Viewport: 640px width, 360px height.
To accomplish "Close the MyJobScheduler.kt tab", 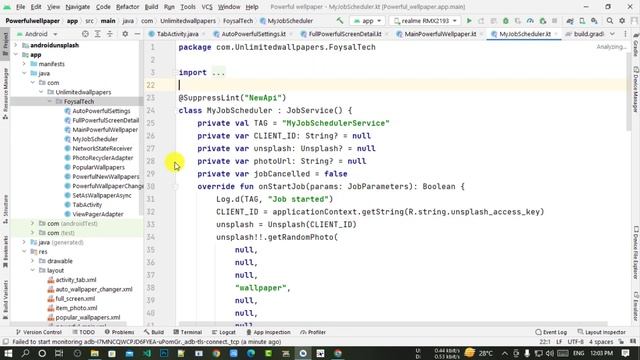I will point(557,34).
